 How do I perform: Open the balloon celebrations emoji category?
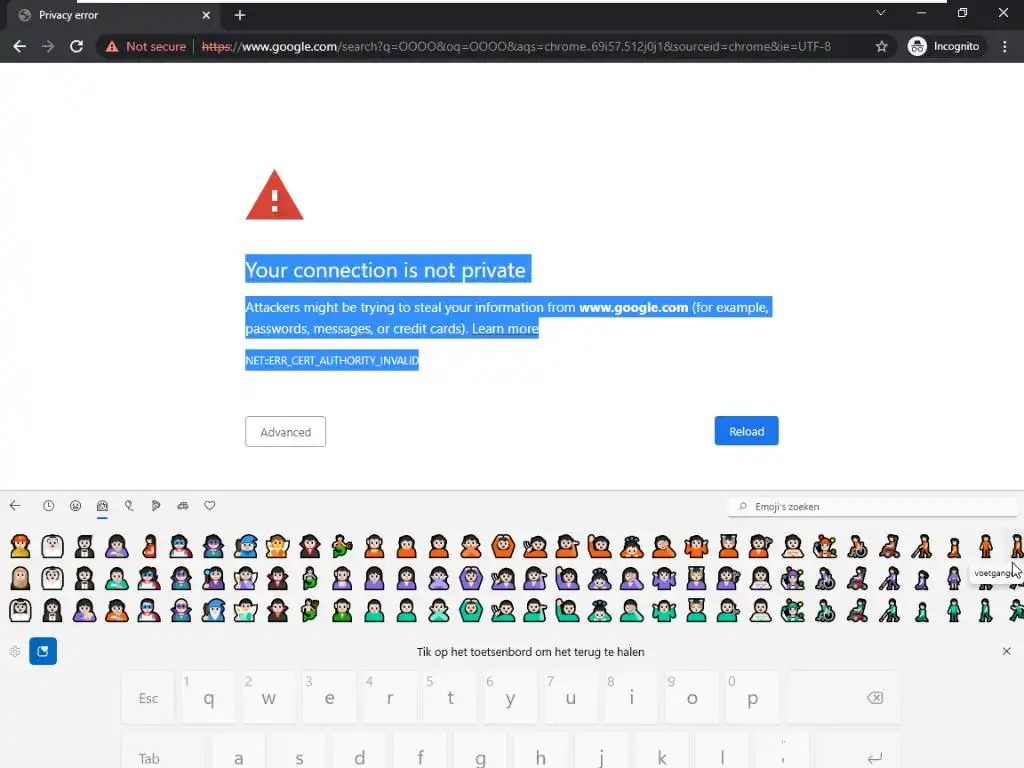coord(129,505)
